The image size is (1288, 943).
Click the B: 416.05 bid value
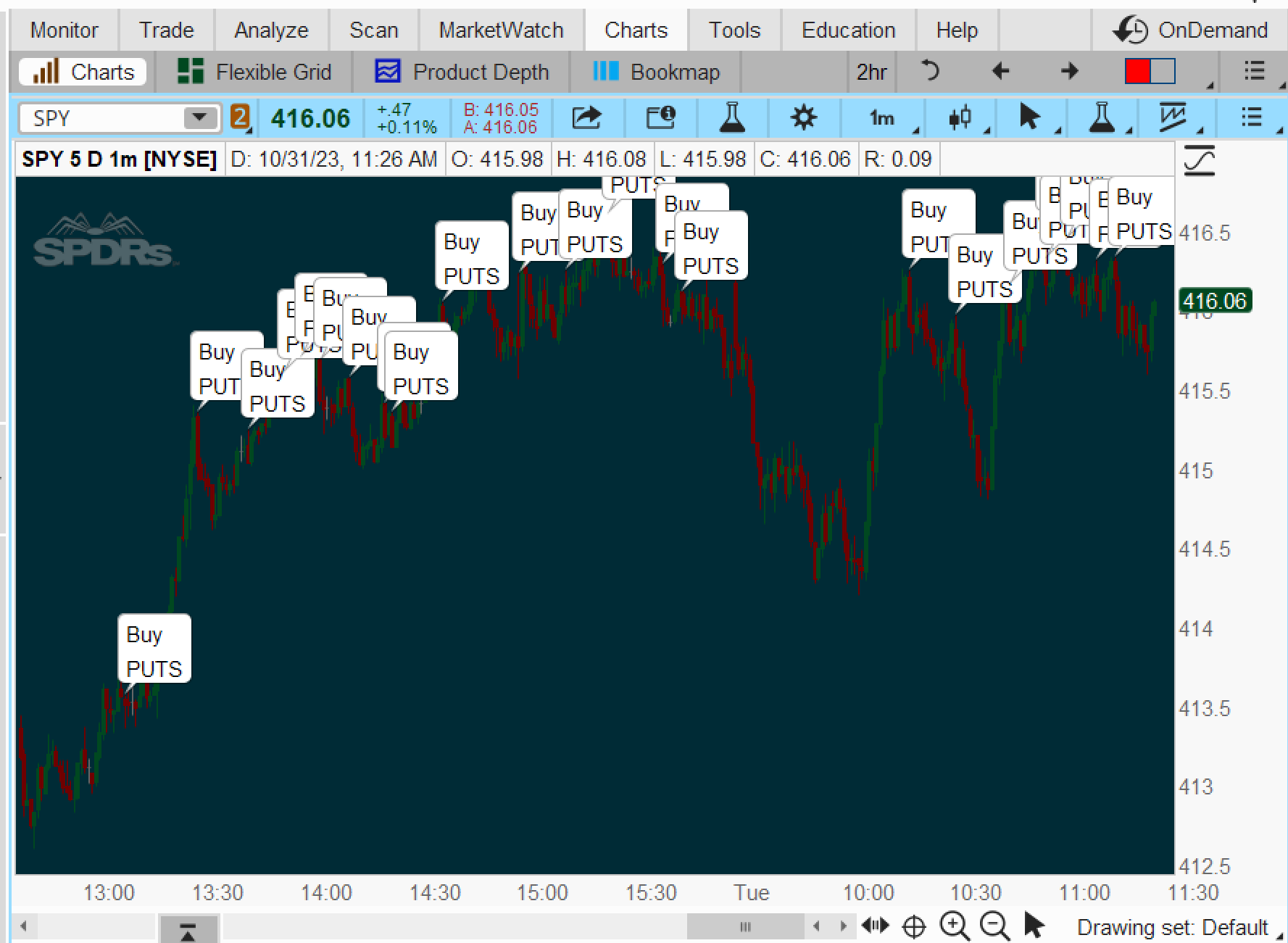[x=501, y=109]
